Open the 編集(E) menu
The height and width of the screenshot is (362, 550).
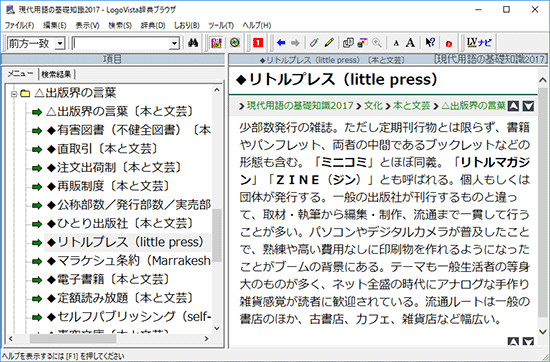point(55,25)
